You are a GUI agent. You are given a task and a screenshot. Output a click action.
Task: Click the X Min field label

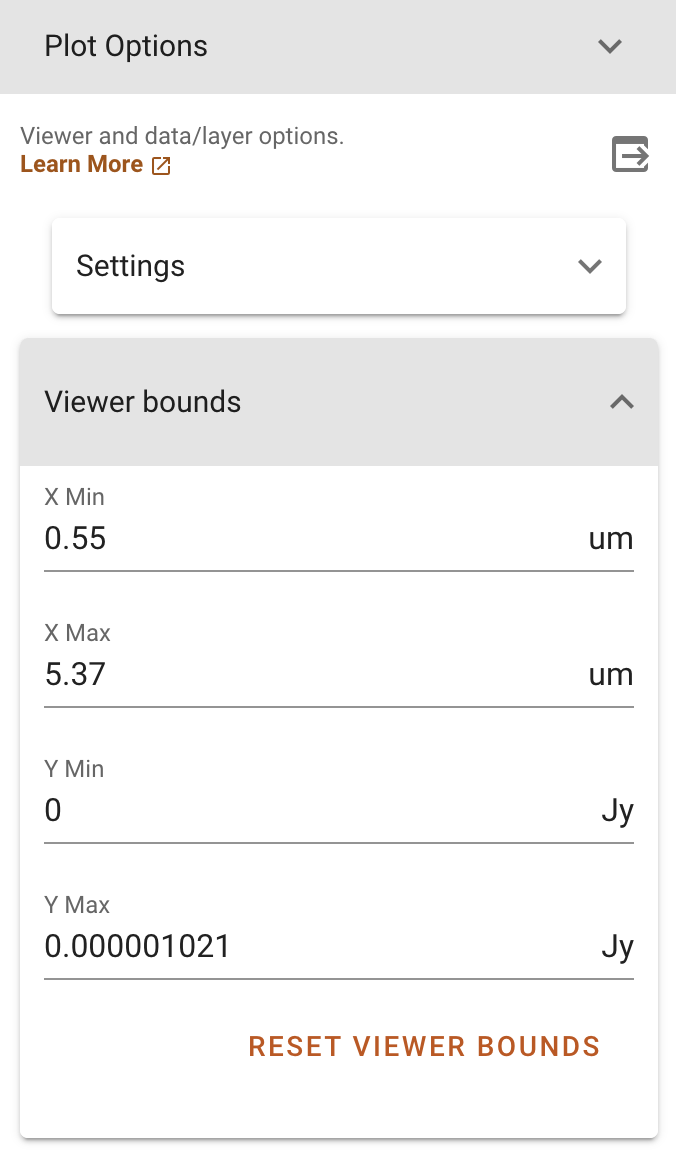pyautogui.click(x=74, y=497)
